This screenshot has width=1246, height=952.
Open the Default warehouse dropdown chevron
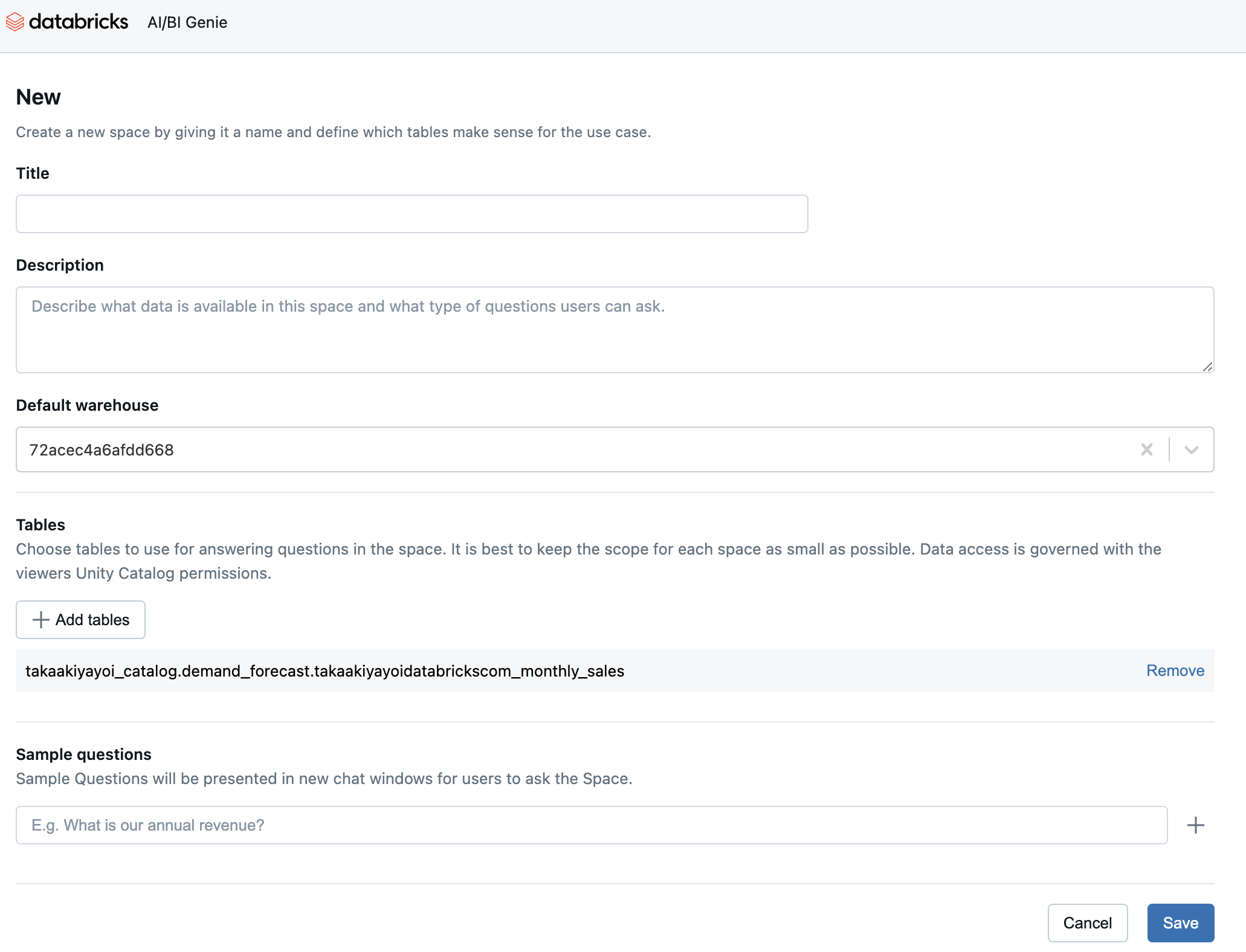point(1192,449)
